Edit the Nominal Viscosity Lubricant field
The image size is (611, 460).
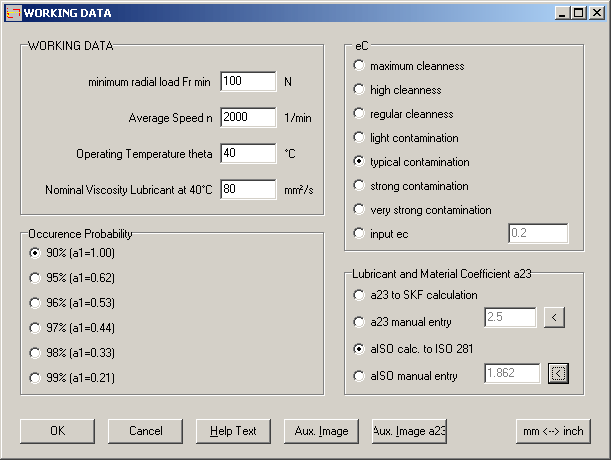[x=248, y=190]
